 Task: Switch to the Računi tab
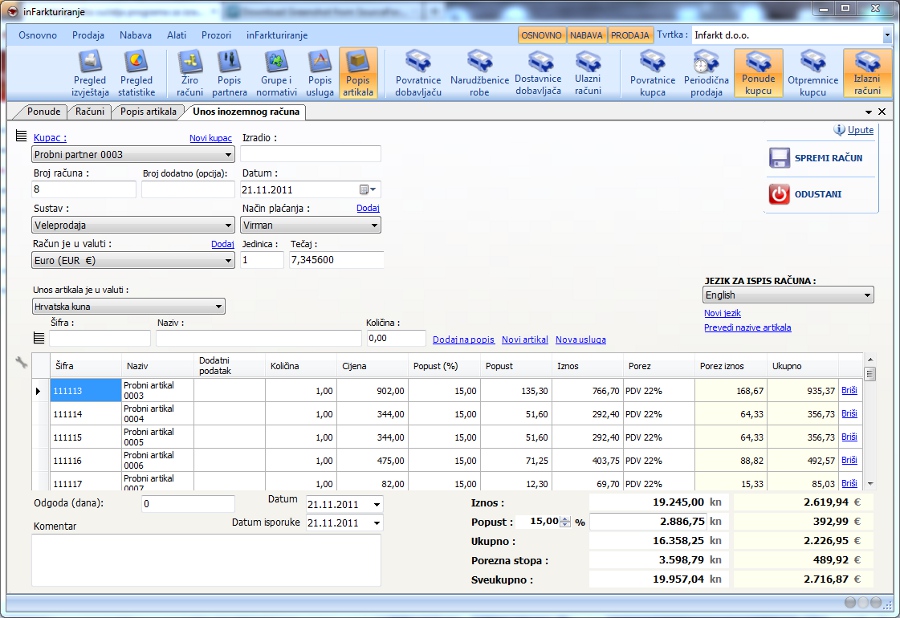point(90,111)
